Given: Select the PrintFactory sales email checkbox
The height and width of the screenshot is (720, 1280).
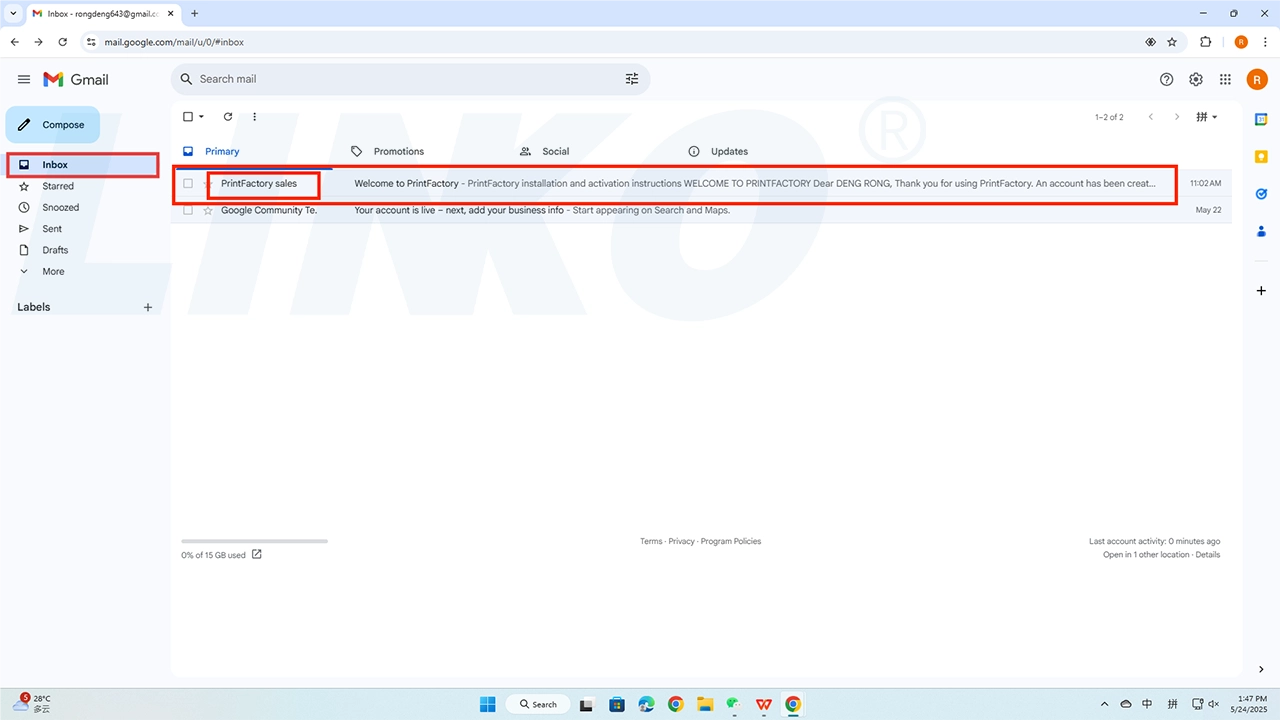Looking at the screenshot, I should tap(188, 184).
